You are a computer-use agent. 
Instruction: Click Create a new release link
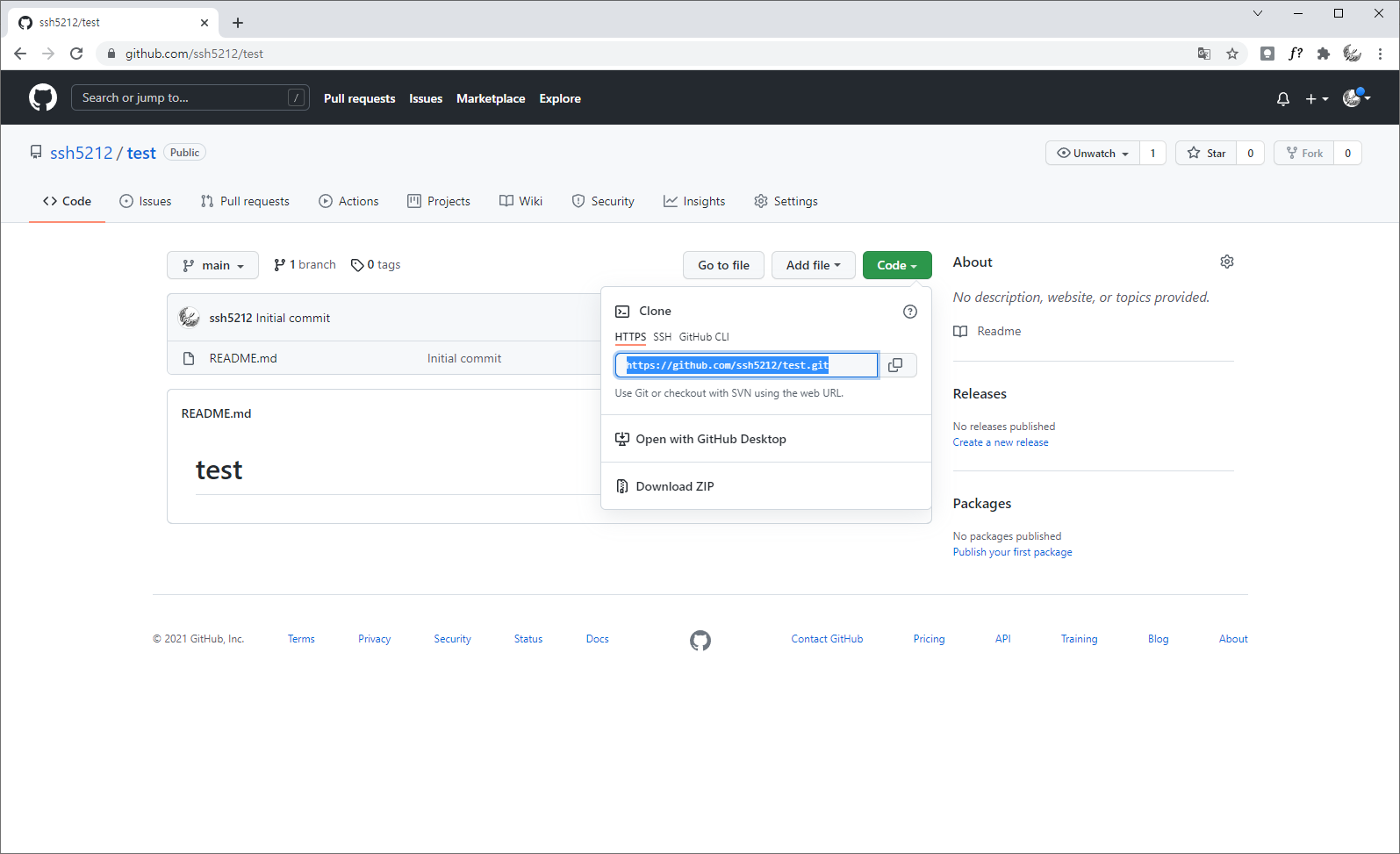[x=1001, y=442]
